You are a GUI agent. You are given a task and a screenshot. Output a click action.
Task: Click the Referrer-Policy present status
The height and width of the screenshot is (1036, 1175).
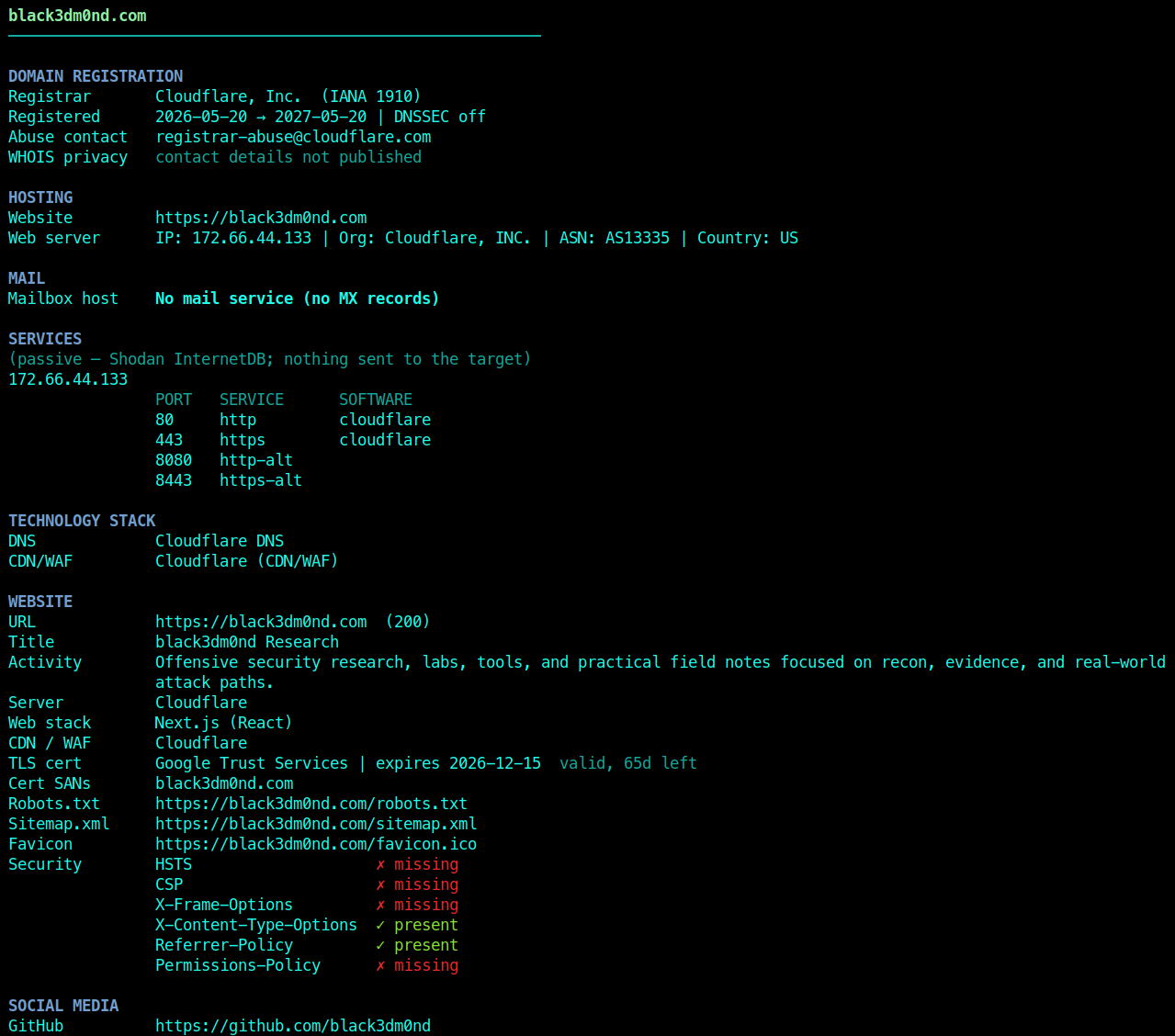(x=417, y=945)
